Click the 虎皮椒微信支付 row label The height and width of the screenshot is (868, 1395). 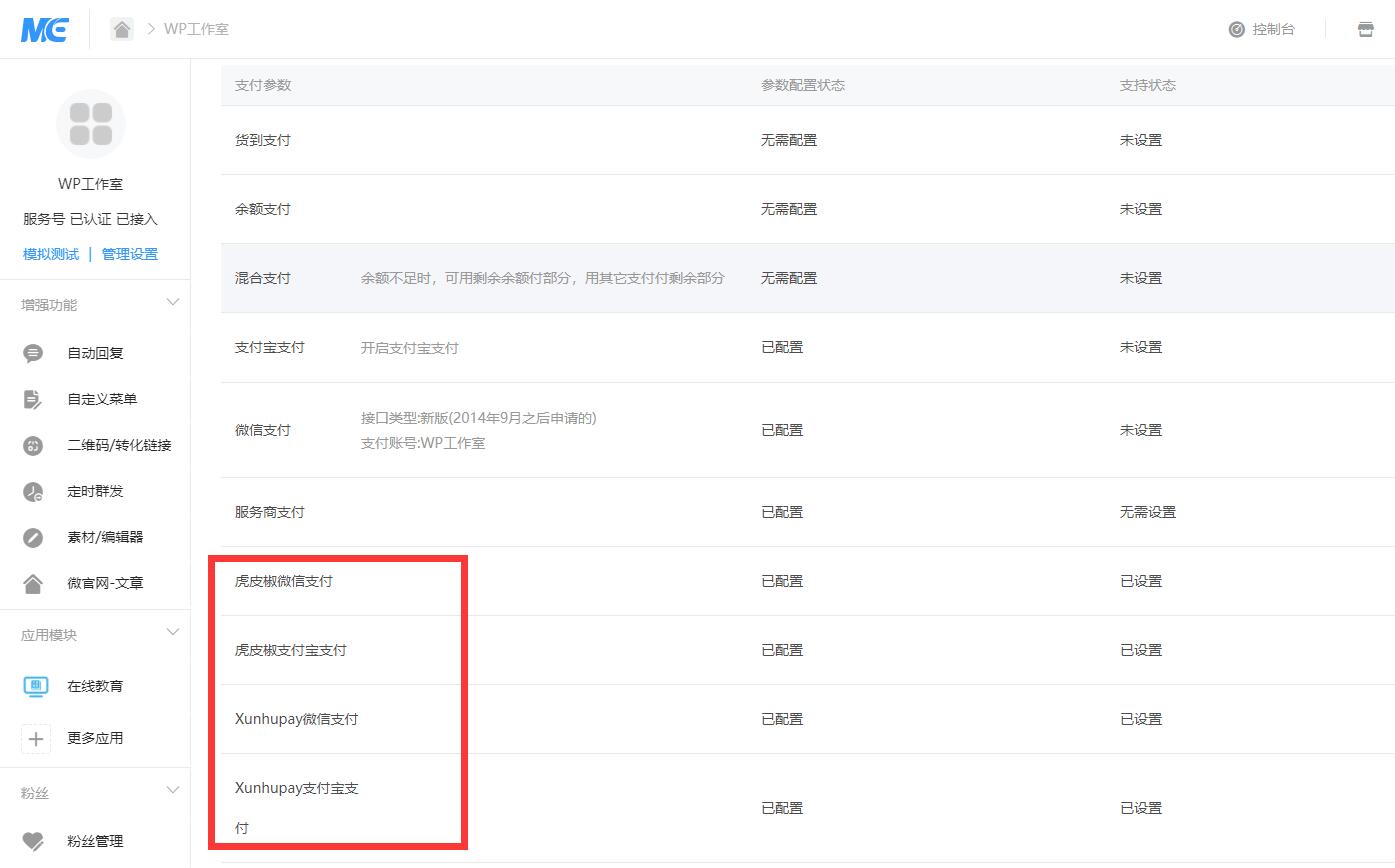click(x=284, y=581)
